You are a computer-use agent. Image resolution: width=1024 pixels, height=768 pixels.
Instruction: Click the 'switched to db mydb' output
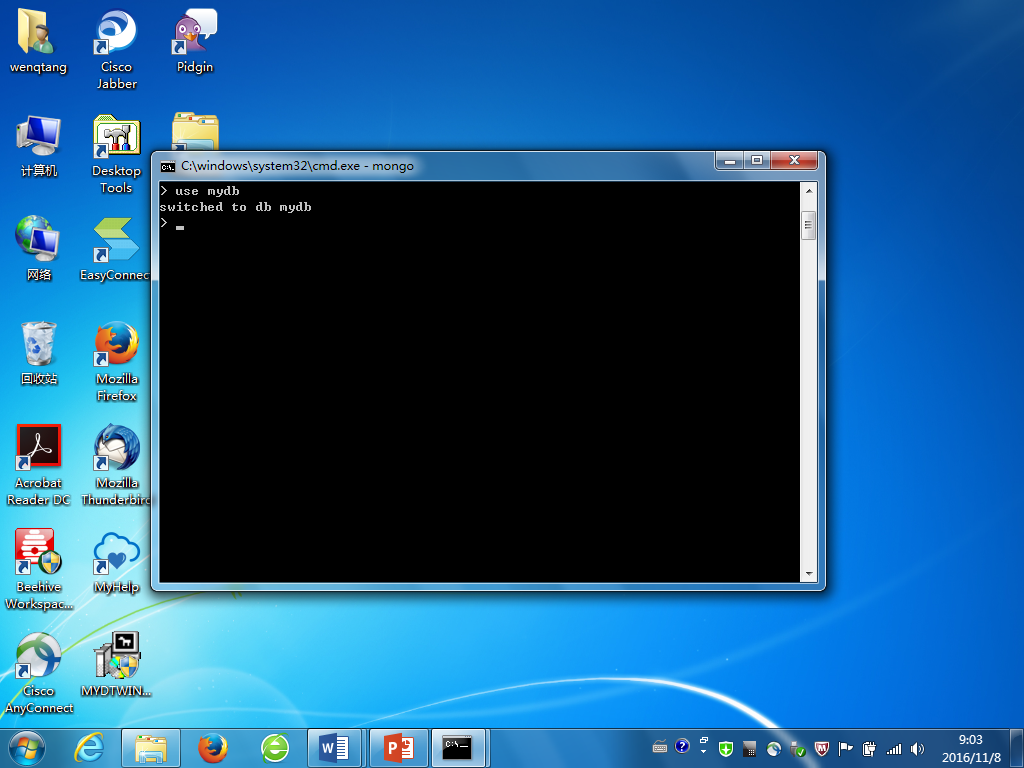[235, 207]
